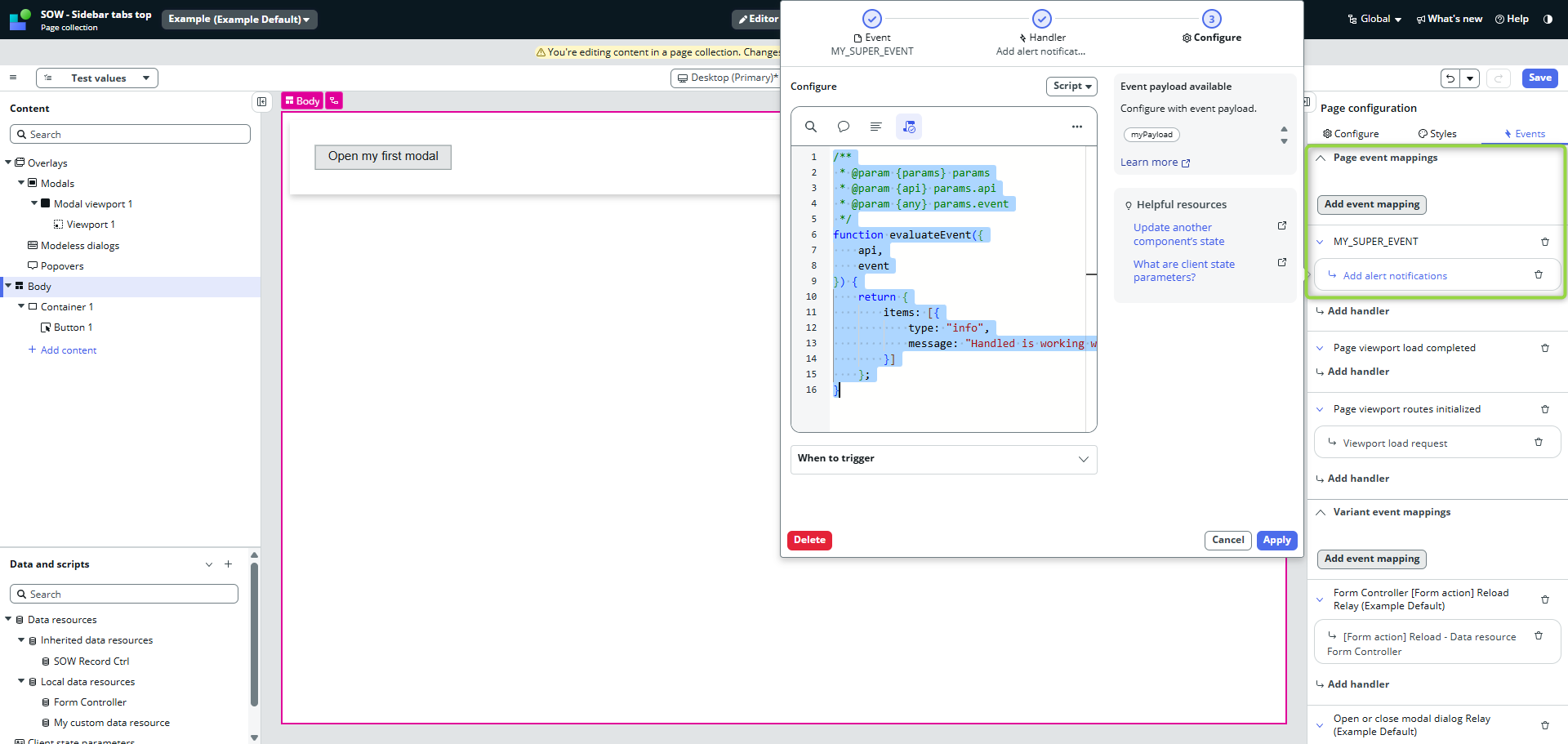The image size is (1568, 744).
Task: Click the Apply button
Action: 1276,541
